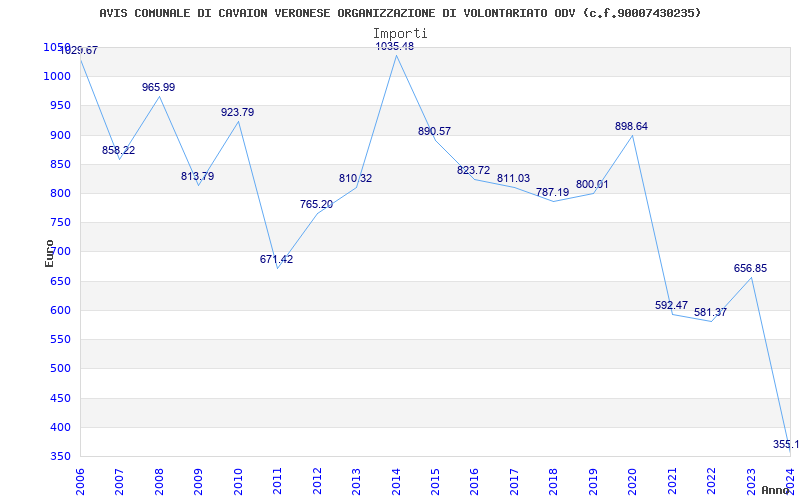Click the peak value 1035.48
This screenshot has width=800, height=500.
(x=395, y=46)
